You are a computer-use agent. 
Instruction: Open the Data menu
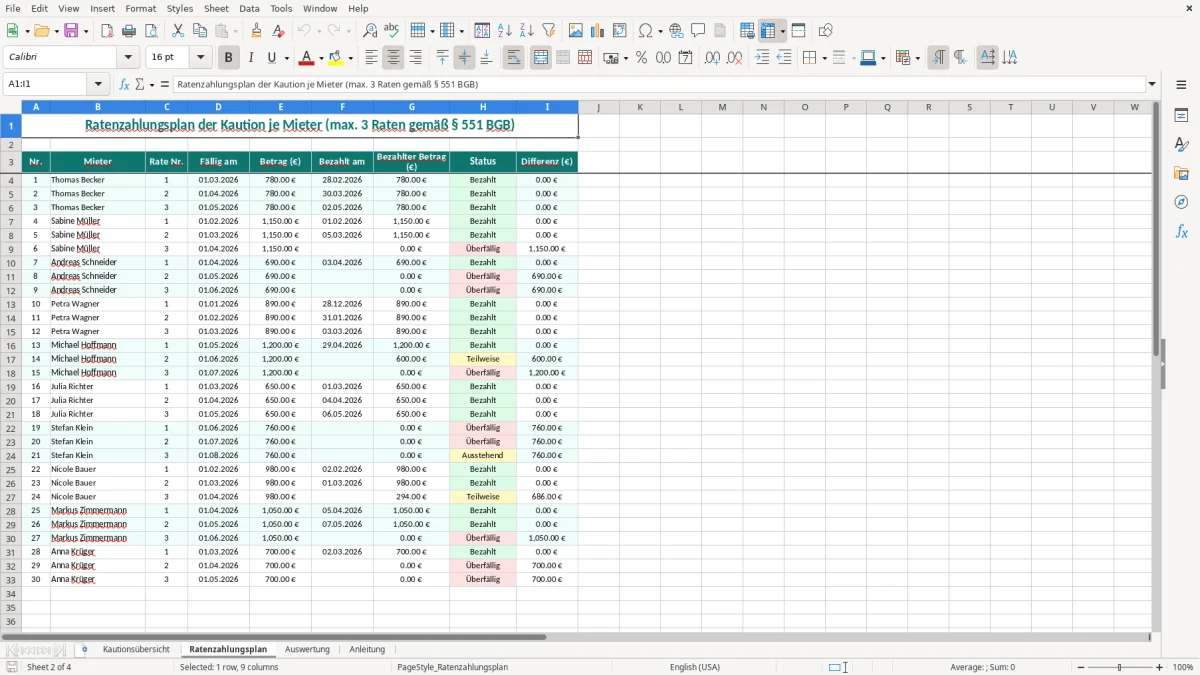click(x=249, y=8)
